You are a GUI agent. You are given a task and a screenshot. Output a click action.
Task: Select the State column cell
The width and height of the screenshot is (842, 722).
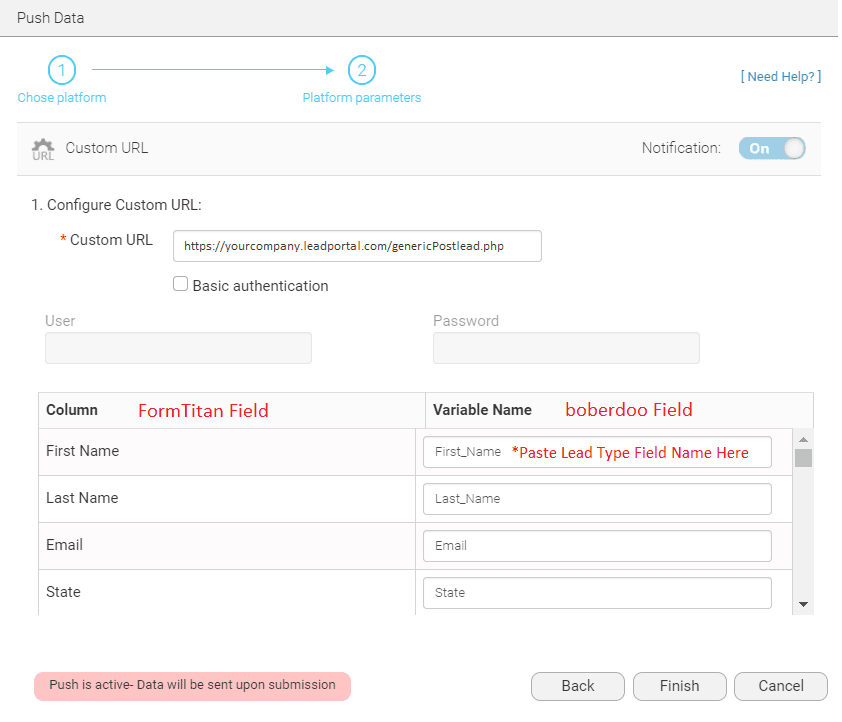227,592
